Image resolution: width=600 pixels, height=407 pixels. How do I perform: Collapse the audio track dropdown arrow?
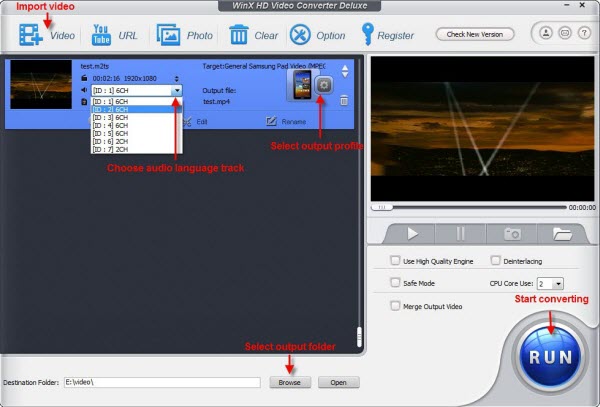[x=177, y=90]
